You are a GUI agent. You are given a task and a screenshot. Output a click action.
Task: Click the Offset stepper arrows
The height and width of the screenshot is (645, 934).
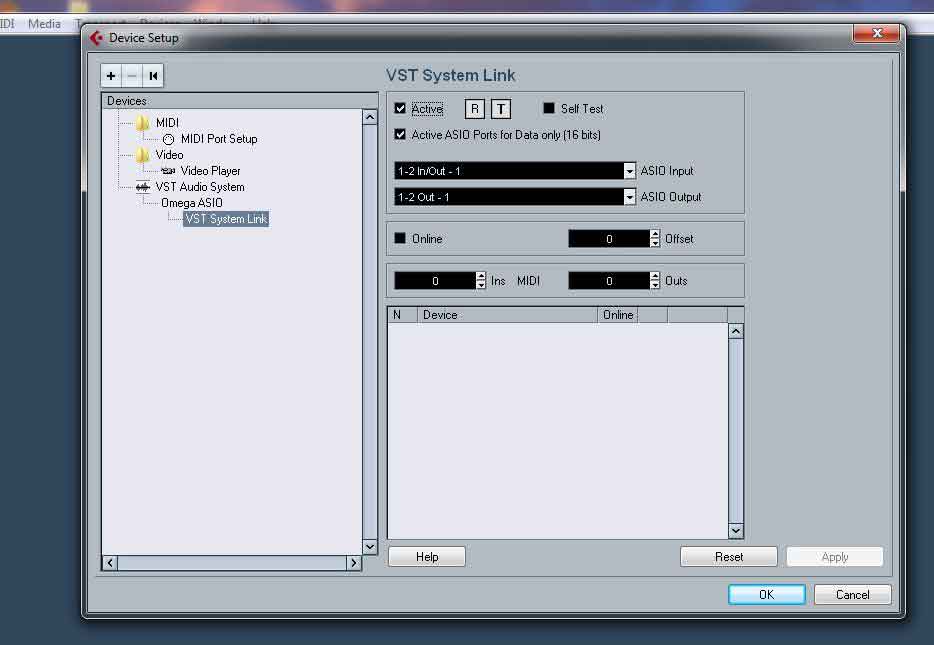[655, 238]
